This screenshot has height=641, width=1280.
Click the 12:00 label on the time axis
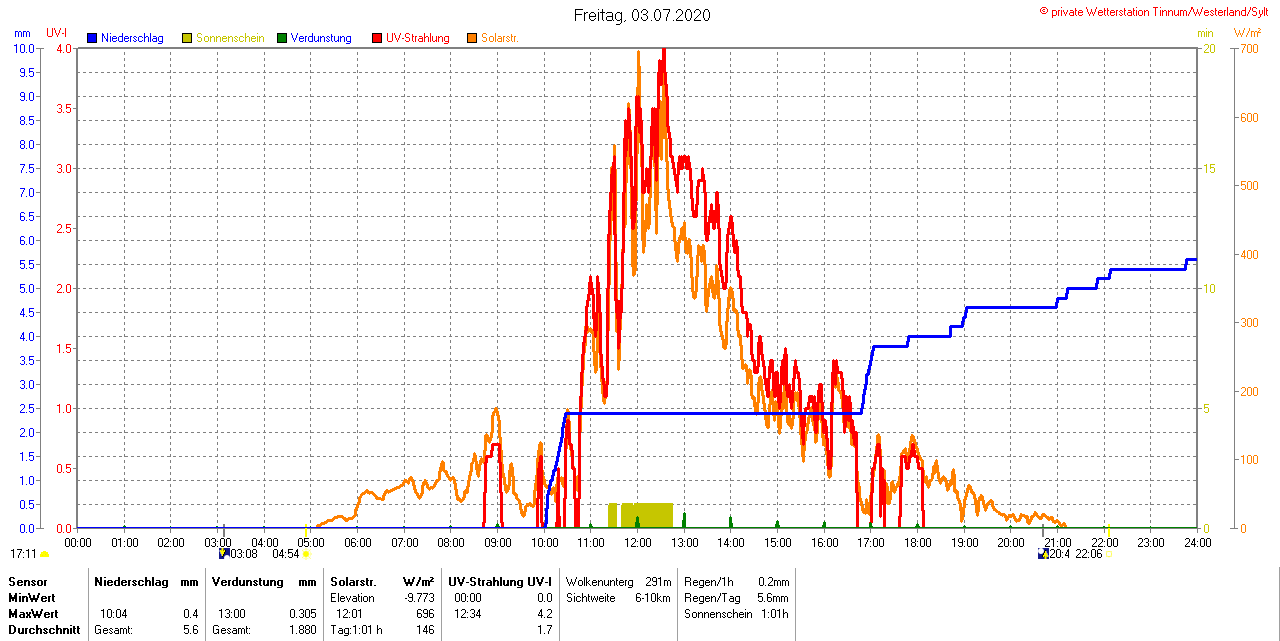coord(637,542)
